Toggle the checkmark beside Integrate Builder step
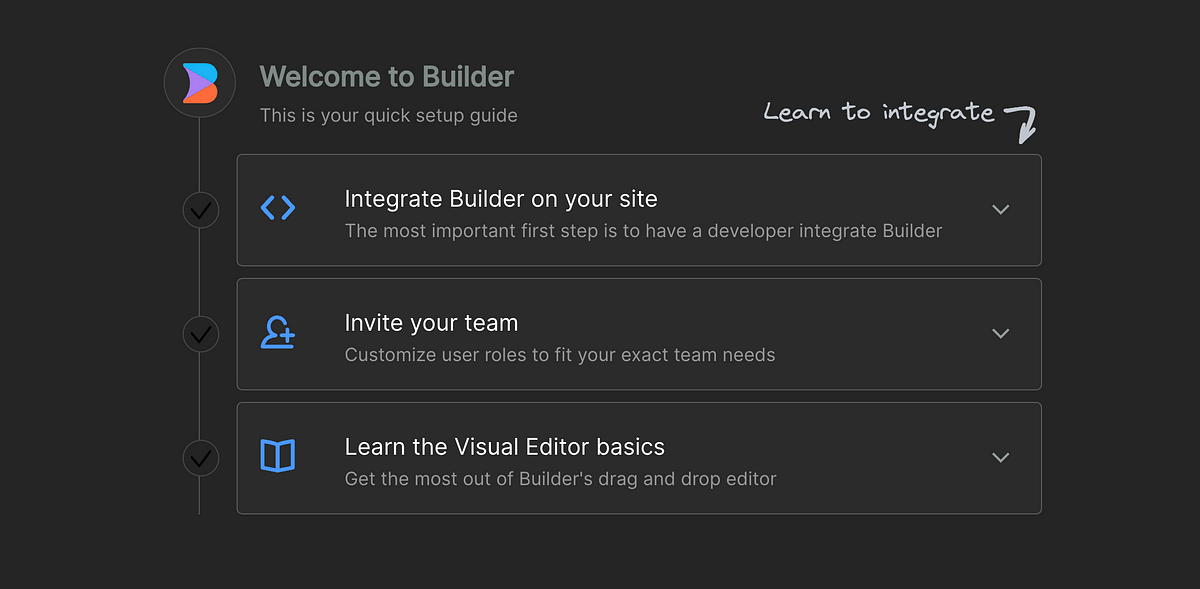 click(x=201, y=210)
